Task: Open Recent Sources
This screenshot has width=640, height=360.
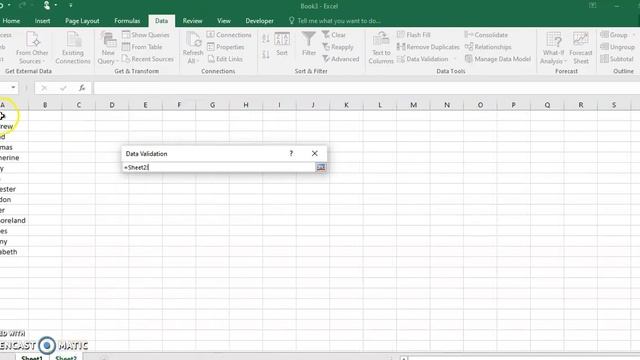Action: 148,59
